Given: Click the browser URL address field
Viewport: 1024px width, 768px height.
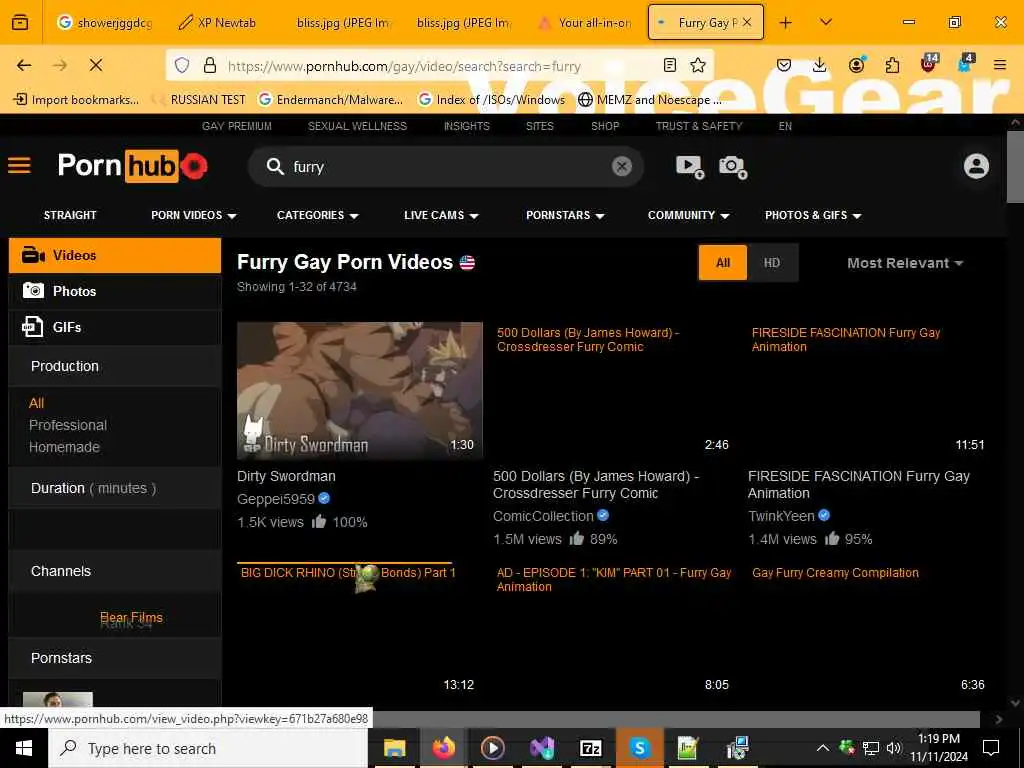Looking at the screenshot, I should click(x=439, y=66).
